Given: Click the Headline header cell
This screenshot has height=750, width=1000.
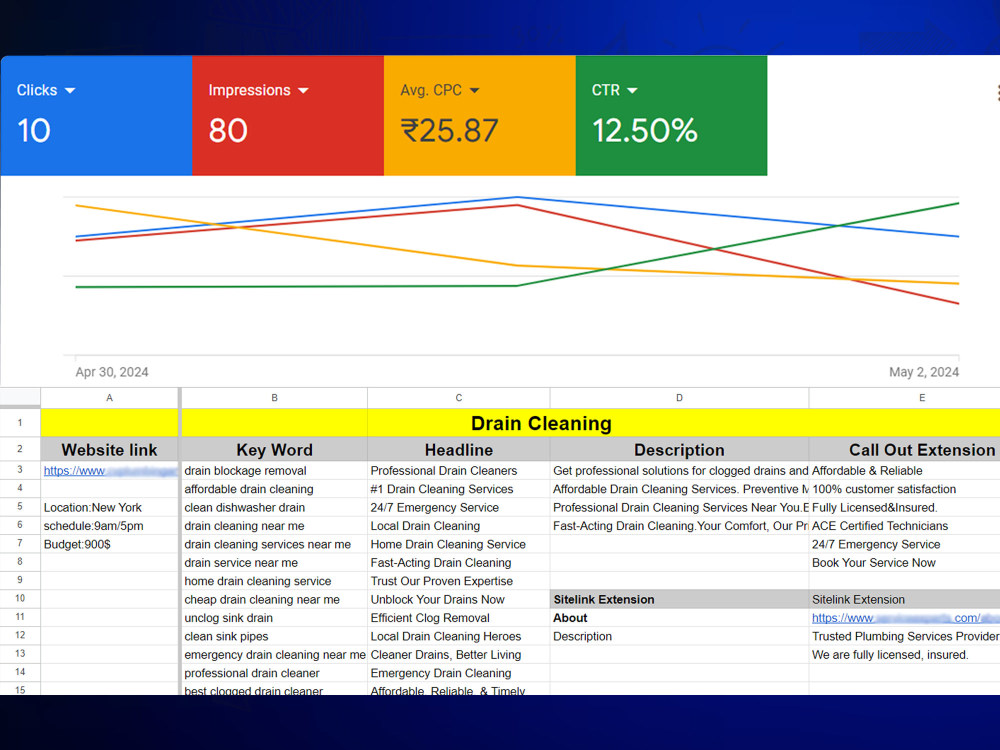Looking at the screenshot, I should (x=459, y=450).
